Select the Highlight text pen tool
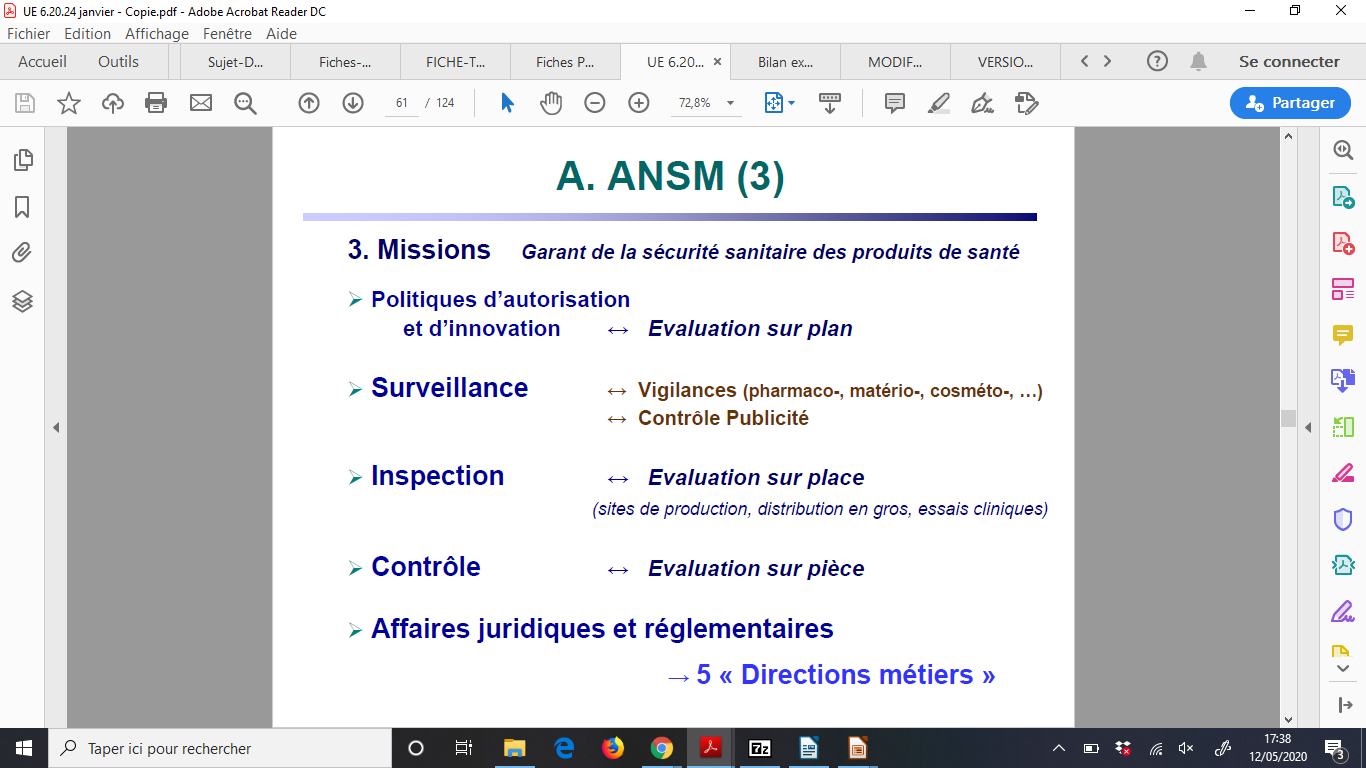The image size is (1366, 768). point(938,103)
